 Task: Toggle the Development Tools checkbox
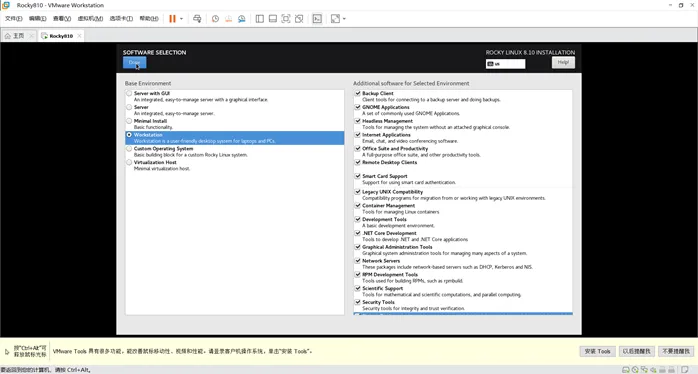click(x=357, y=219)
